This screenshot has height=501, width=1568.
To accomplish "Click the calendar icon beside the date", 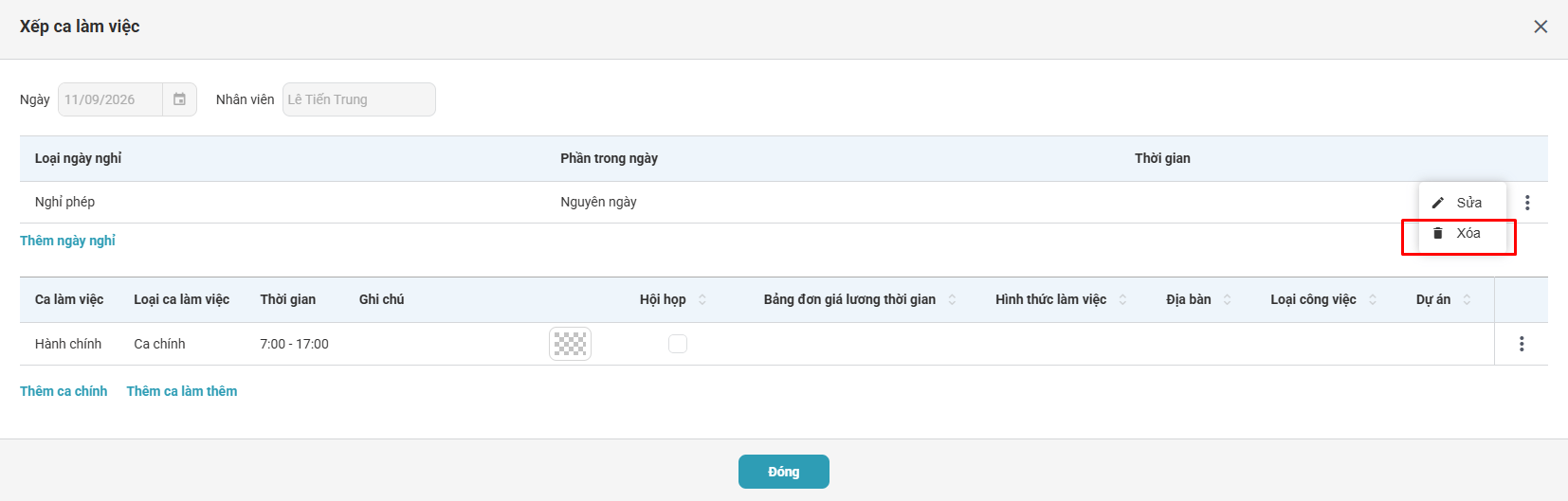I will click(x=179, y=99).
